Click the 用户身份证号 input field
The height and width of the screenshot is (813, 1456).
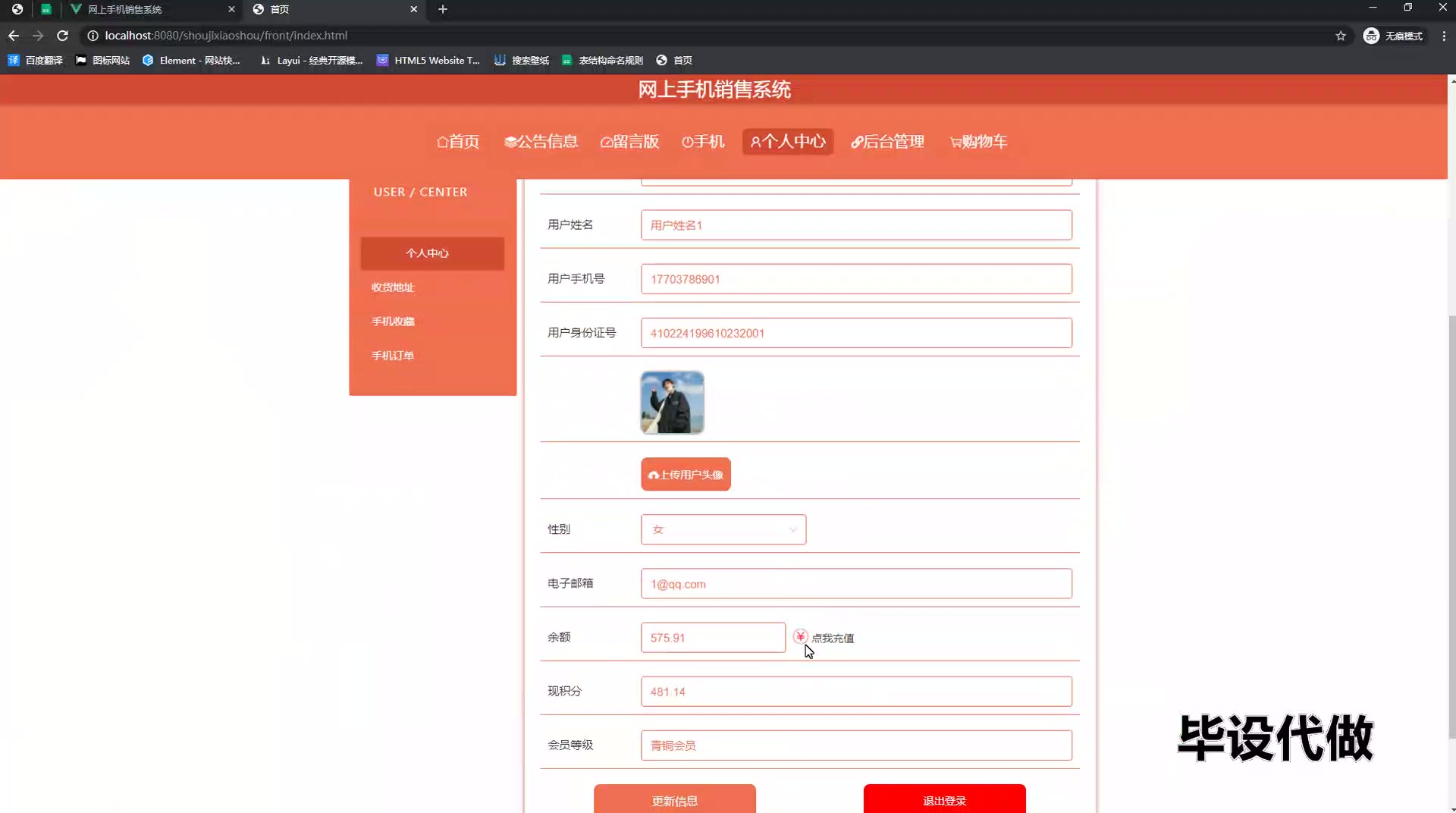(856, 333)
